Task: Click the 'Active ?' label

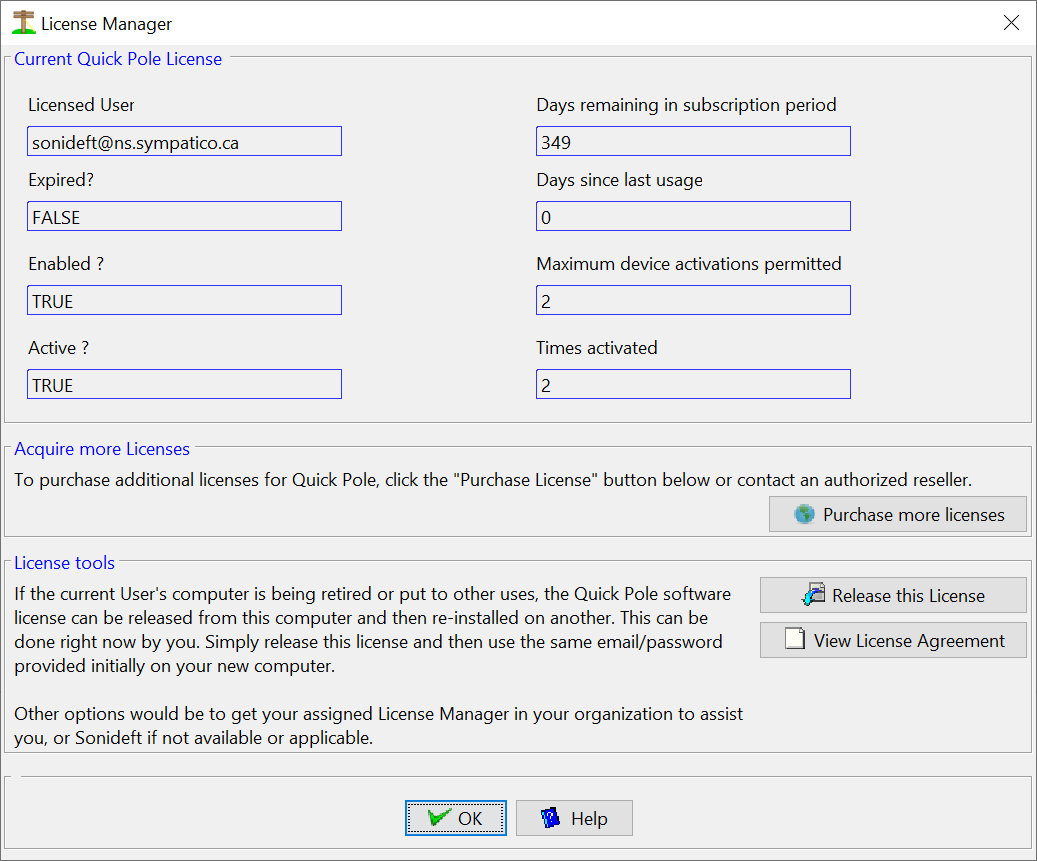Action: click(x=58, y=348)
